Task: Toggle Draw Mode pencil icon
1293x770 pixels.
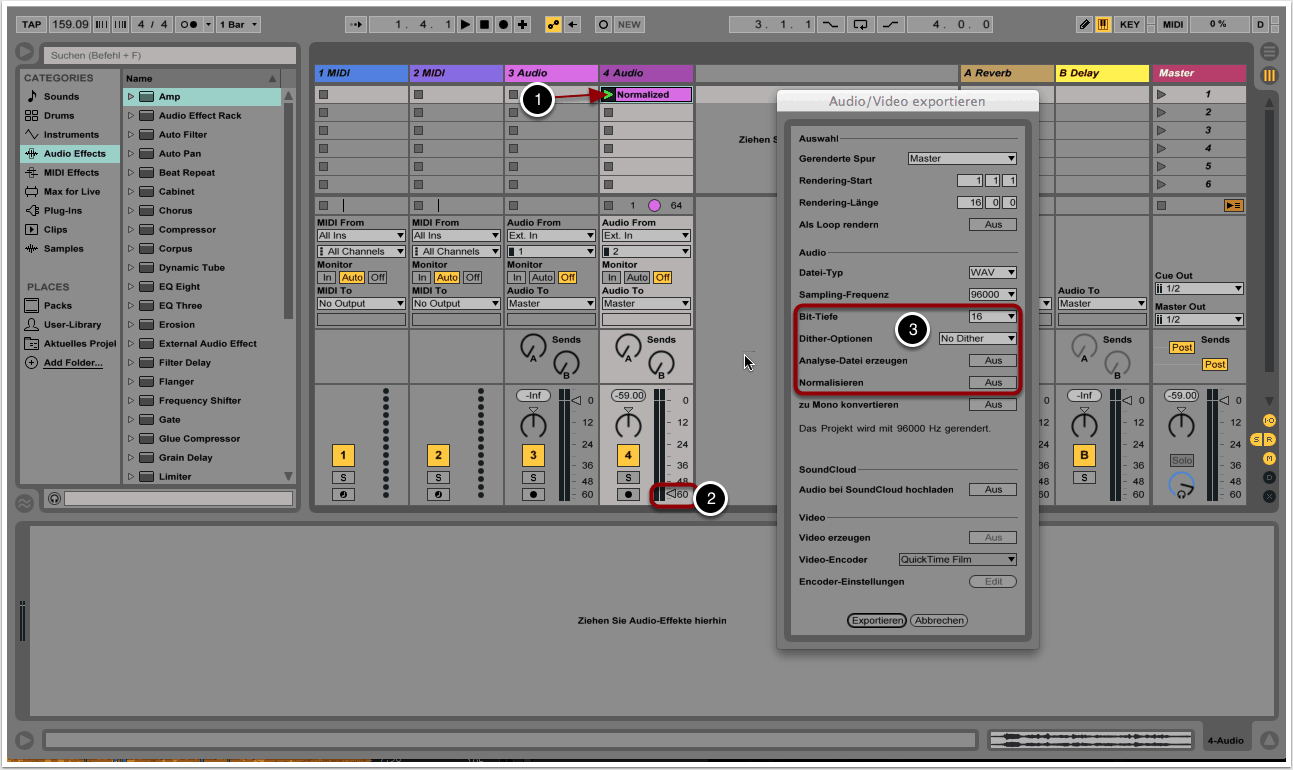Action: pos(1086,24)
